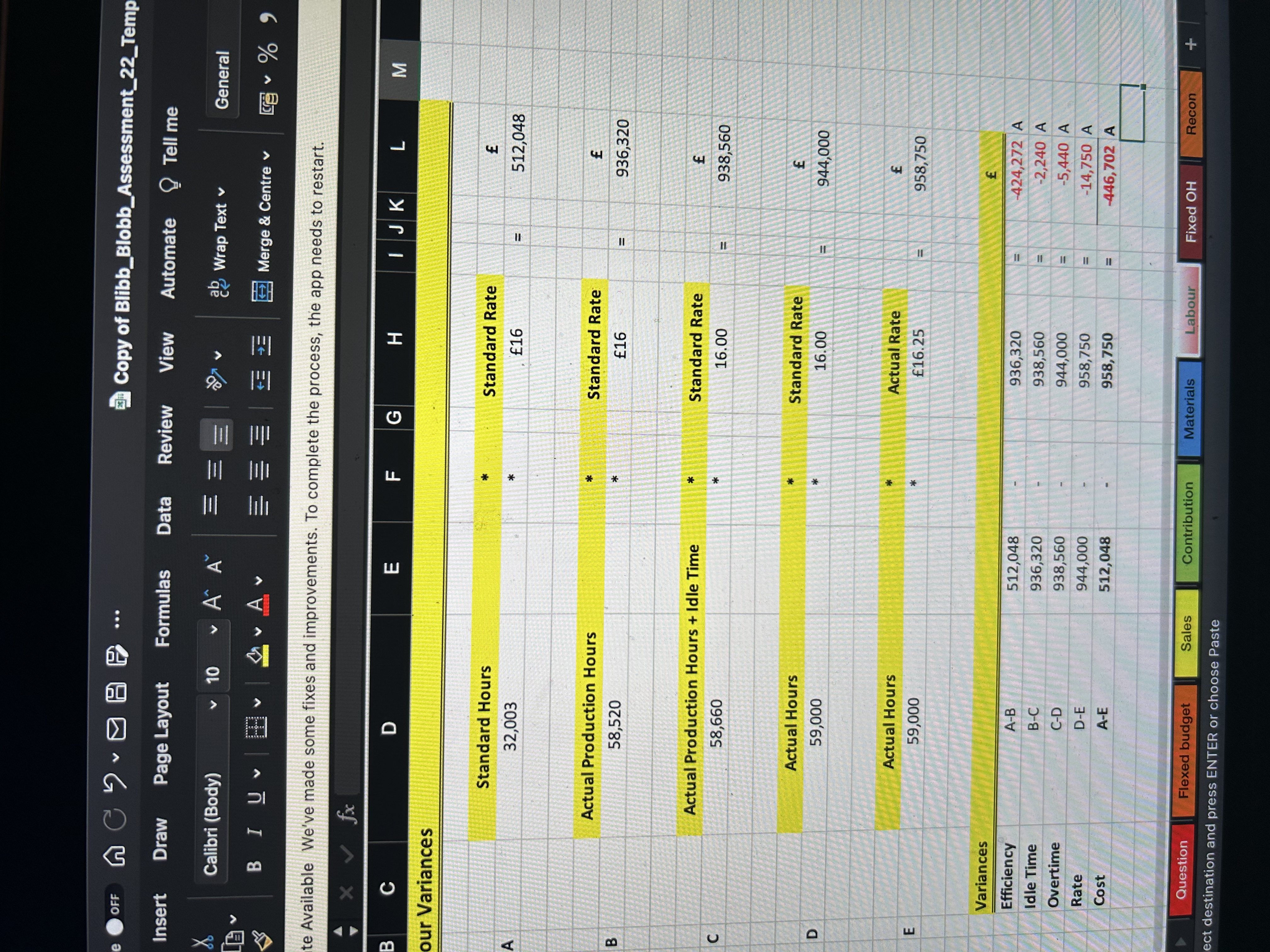The image size is (1270, 952).
Task: Switch to the Materials sheet tab
Action: (1190, 409)
